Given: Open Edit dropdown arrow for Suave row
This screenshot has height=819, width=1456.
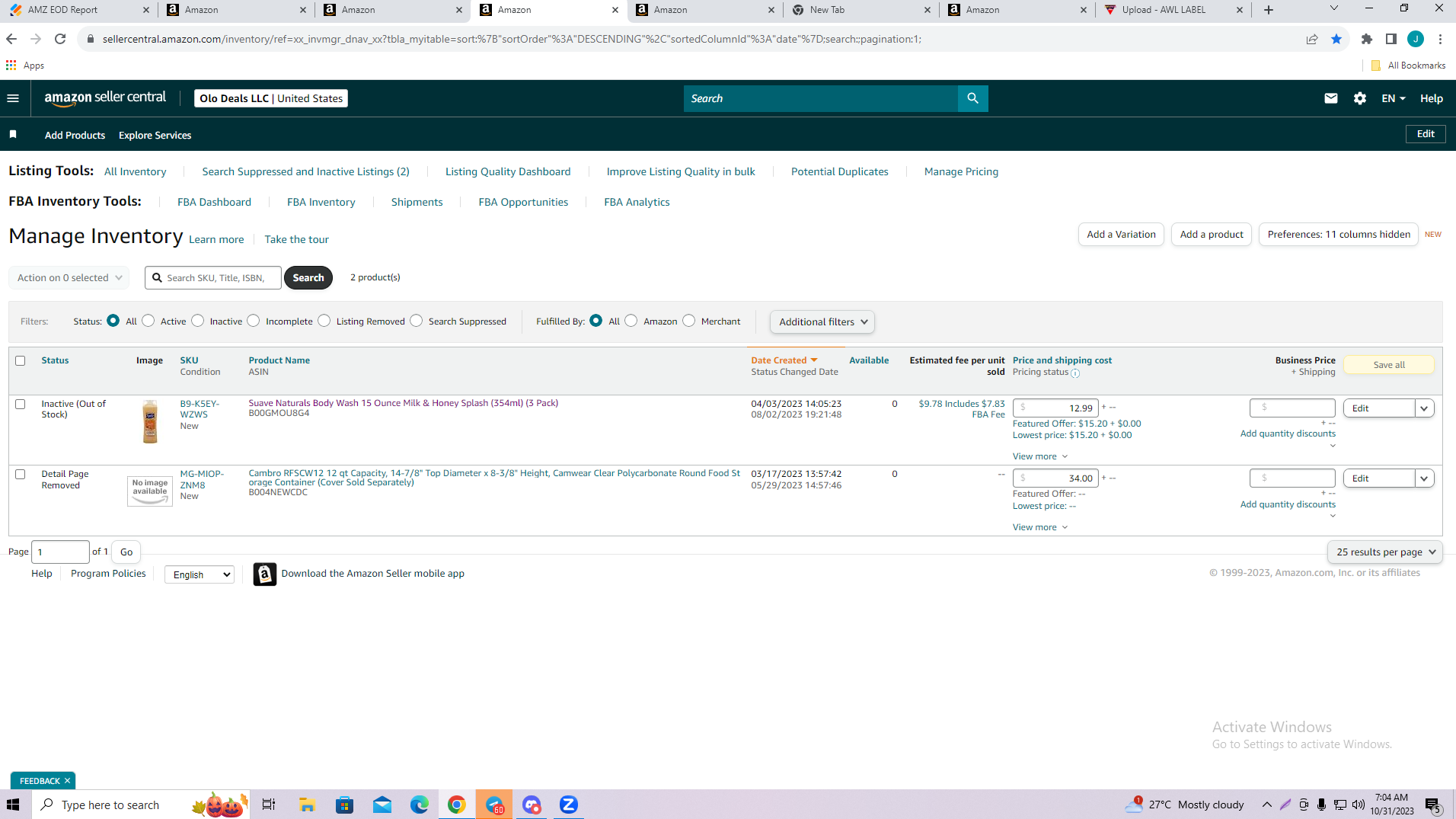Looking at the screenshot, I should pyautogui.click(x=1424, y=408).
